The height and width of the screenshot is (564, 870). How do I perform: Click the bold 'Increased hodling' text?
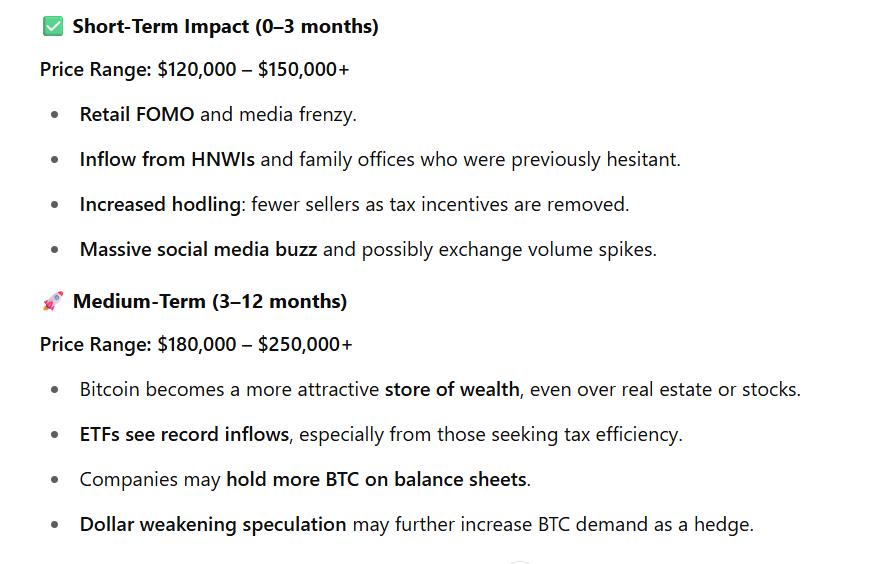tap(160, 204)
